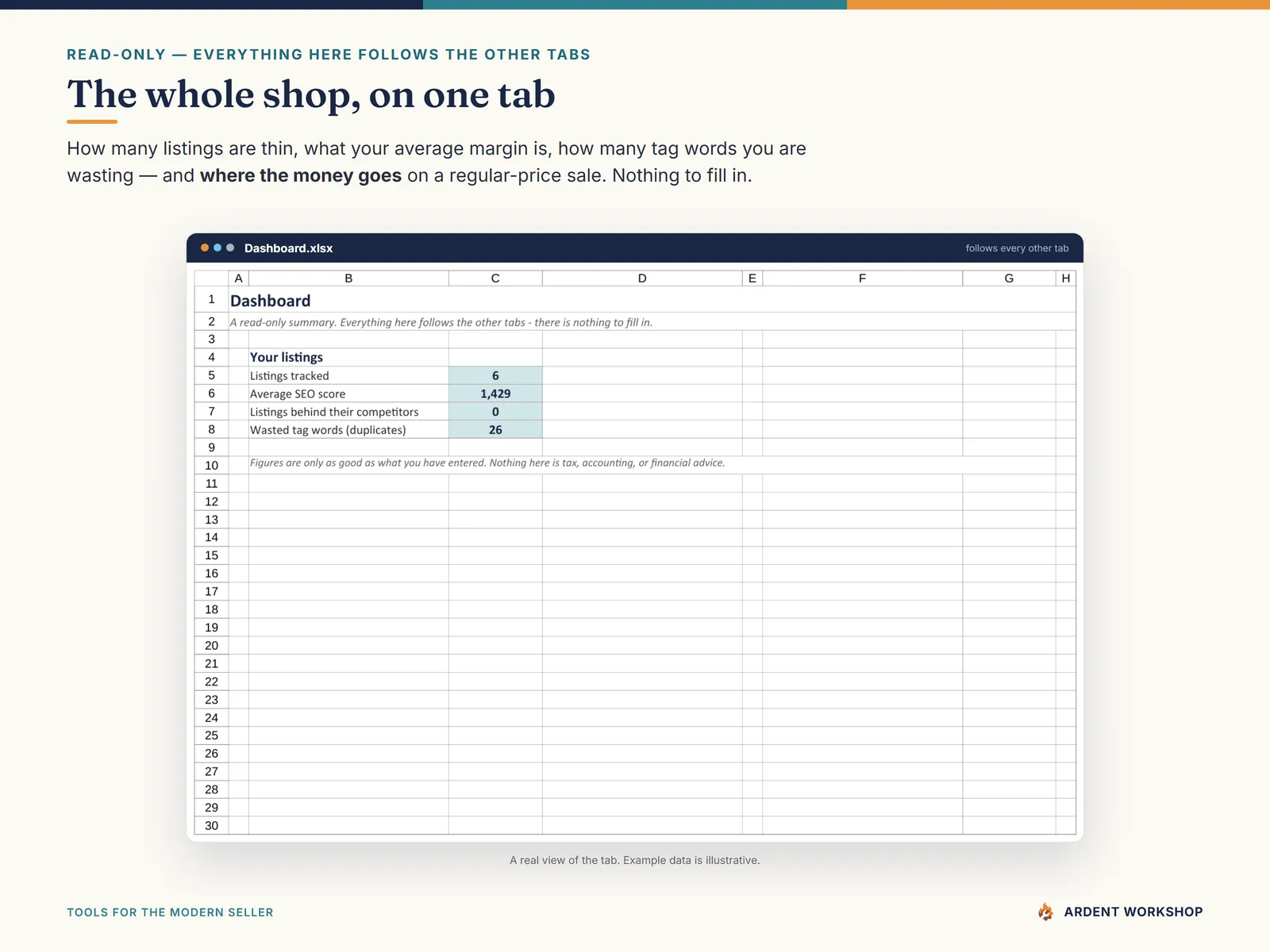
Task: Select row 10 header
Action: (x=211, y=465)
